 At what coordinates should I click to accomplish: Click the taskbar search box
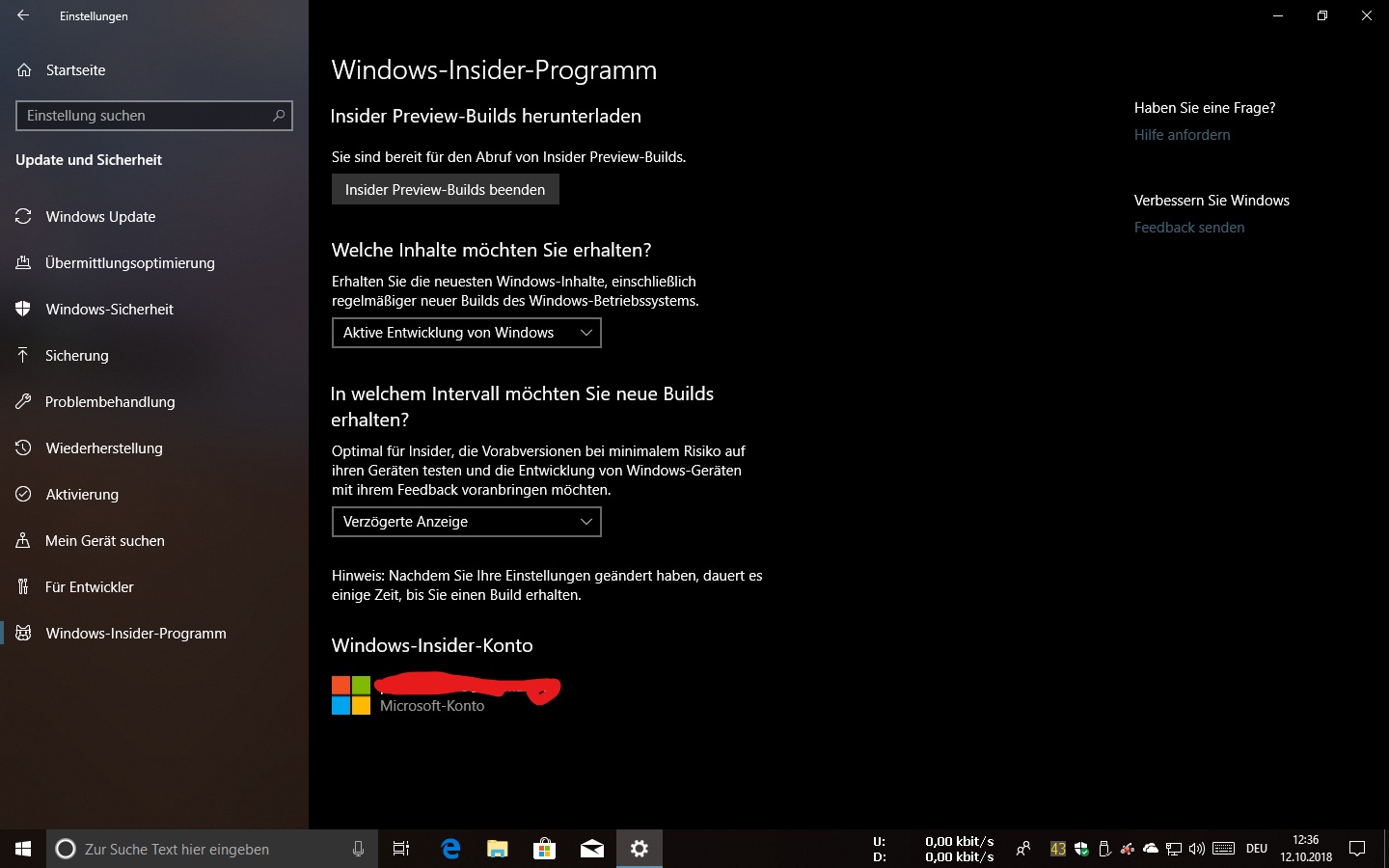pyautogui.click(x=212, y=849)
